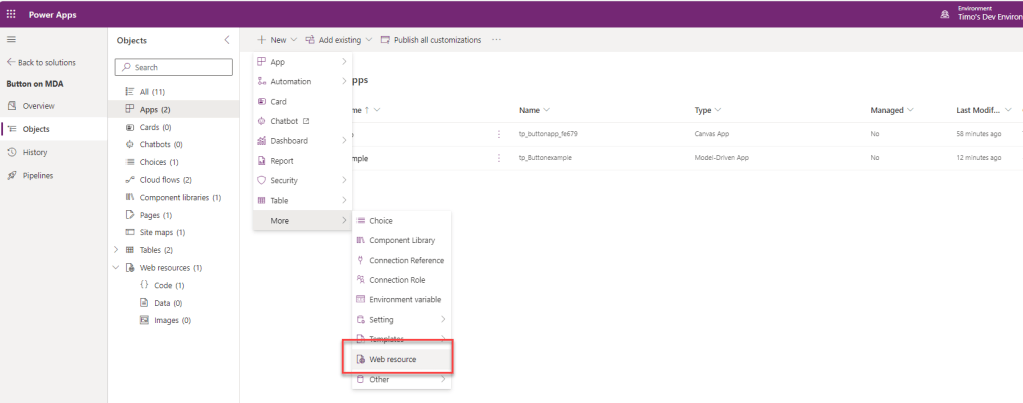Click more options dots for canvas app row
This screenshot has width=1023, height=403.
499,134
